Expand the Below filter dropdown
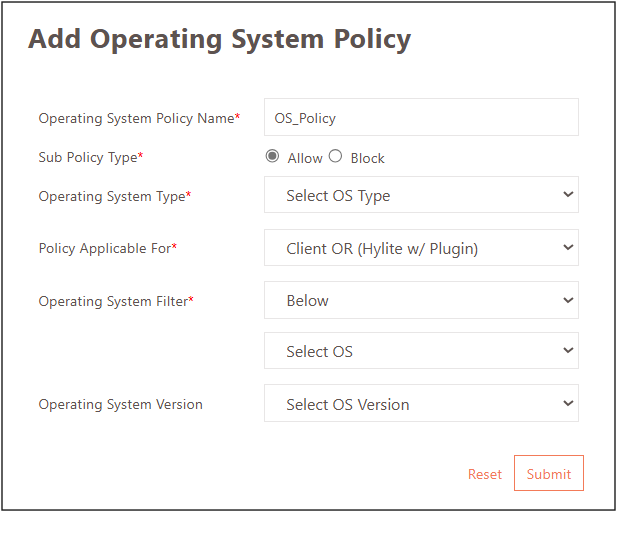Image resolution: width=619 pixels, height=538 pixels. (x=420, y=300)
